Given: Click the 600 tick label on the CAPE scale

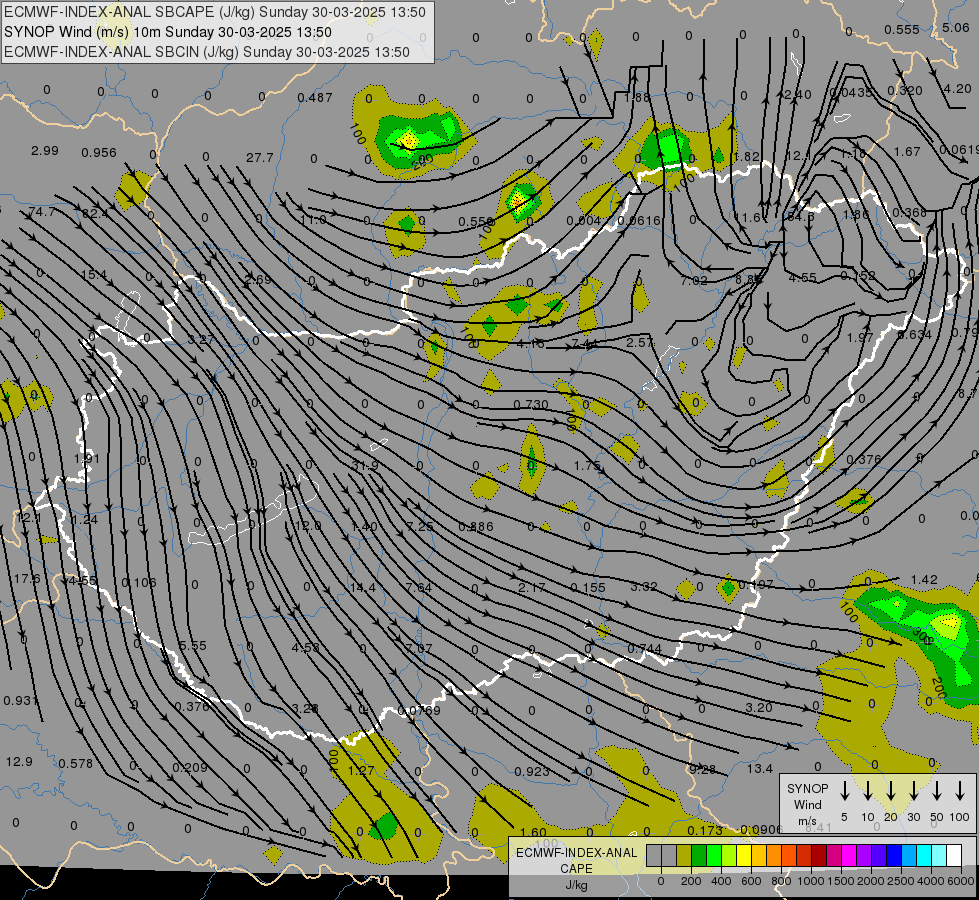Looking at the screenshot, I should (x=751, y=881).
